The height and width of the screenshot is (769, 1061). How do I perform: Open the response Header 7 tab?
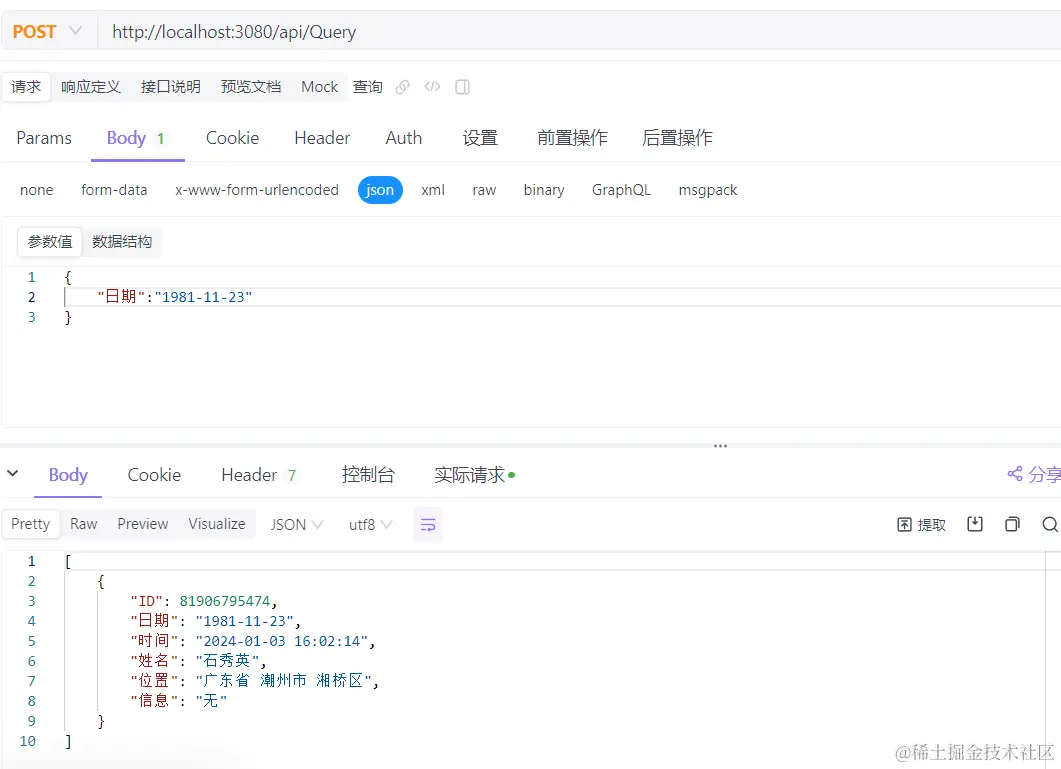(259, 475)
